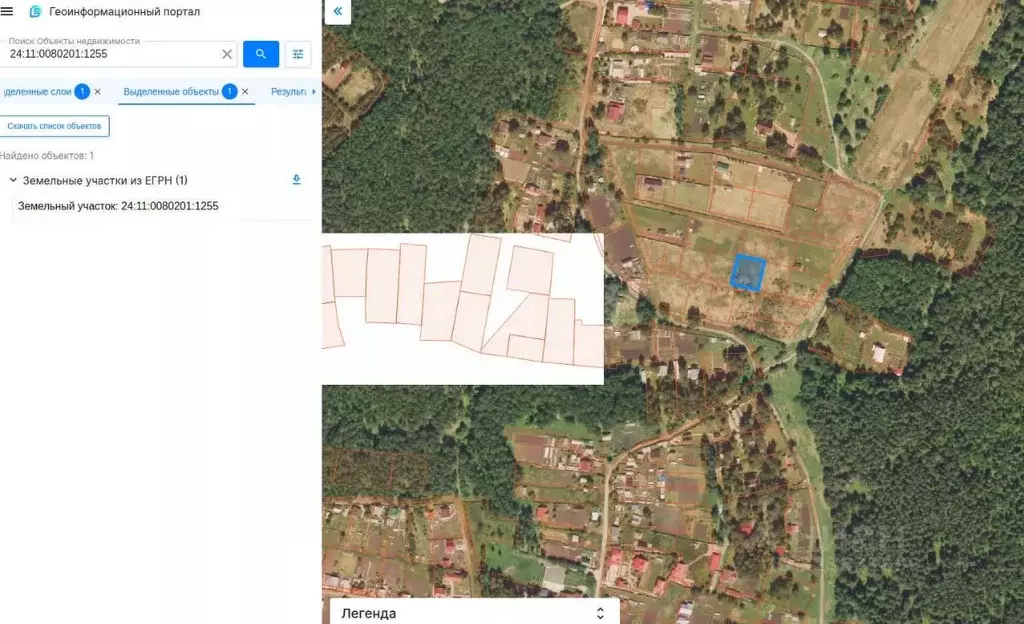Collapse the Земельные участки из ЕГРН group
1024x624 pixels.
(12, 180)
